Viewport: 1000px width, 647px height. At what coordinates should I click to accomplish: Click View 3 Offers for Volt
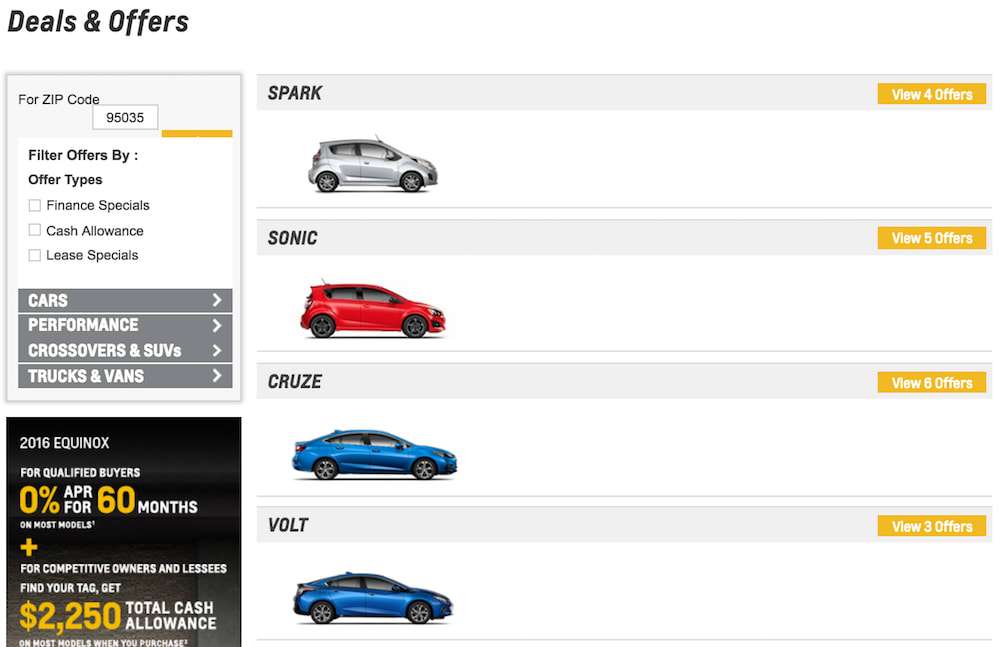931,526
